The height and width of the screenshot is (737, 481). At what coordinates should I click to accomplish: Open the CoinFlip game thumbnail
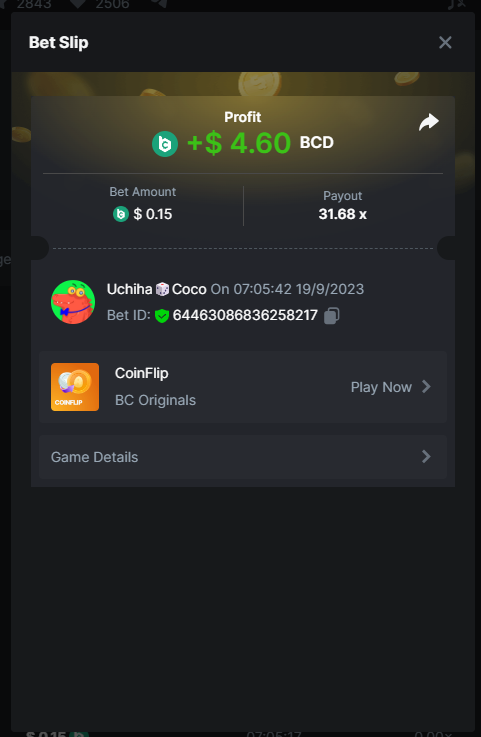pyautogui.click(x=75, y=387)
